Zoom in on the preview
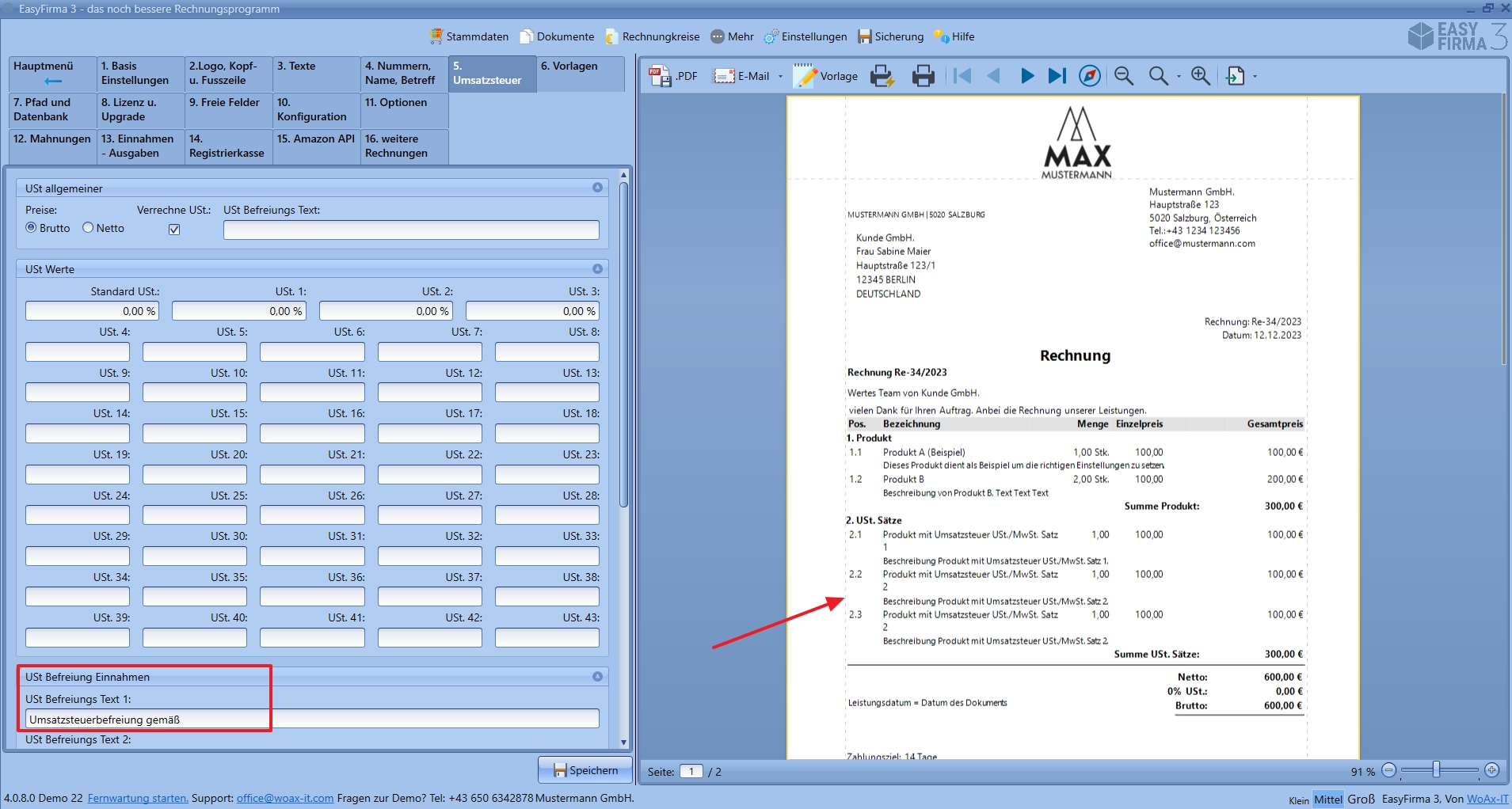 pos(1201,76)
